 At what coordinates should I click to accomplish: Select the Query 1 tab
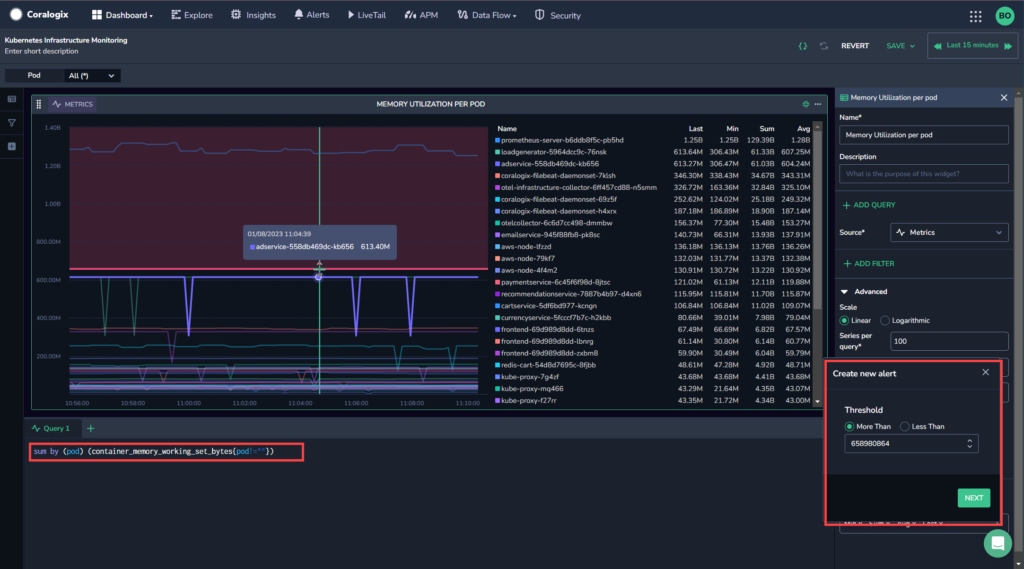click(51, 429)
